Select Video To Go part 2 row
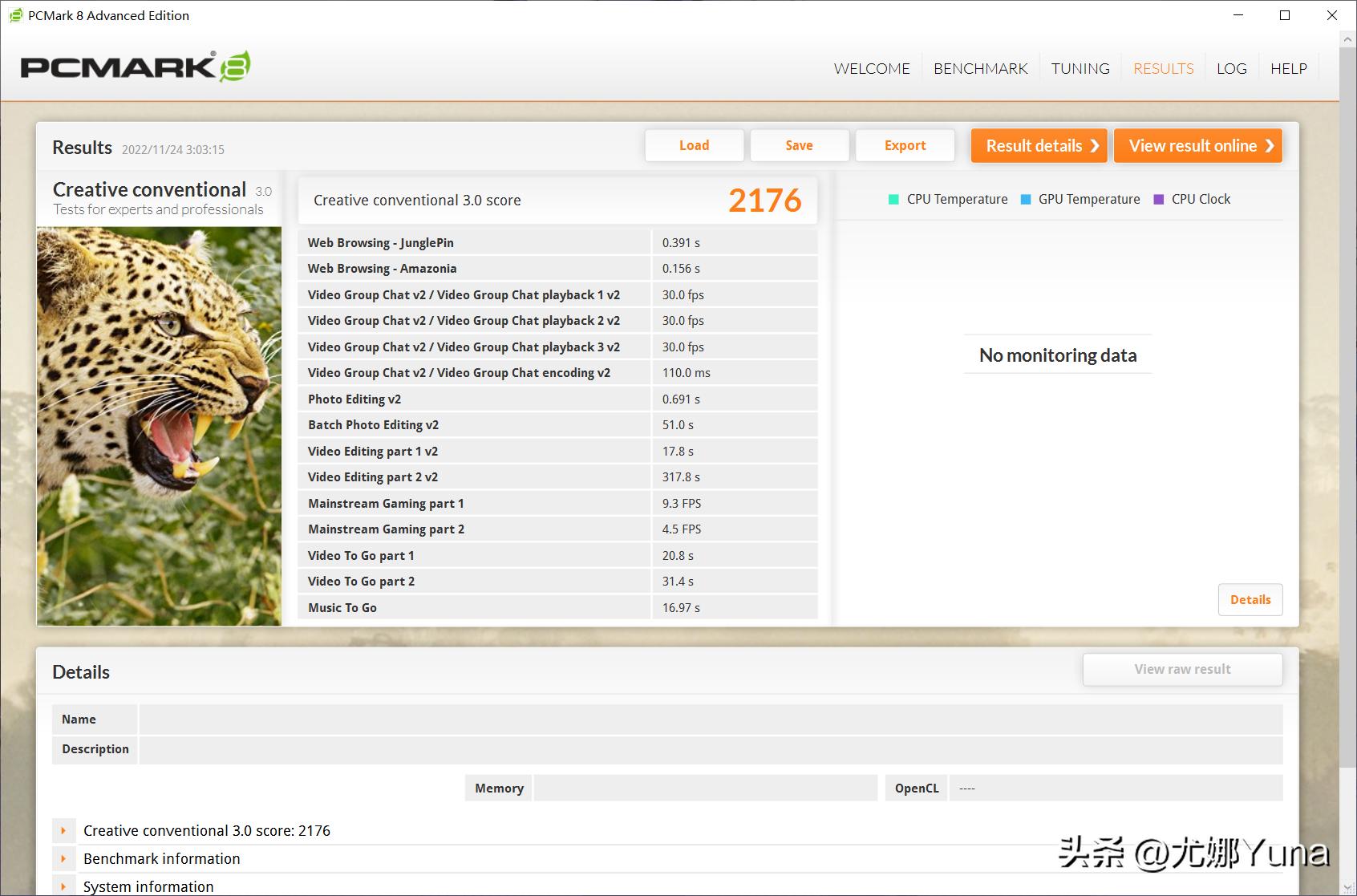The image size is (1357, 896). [558, 582]
